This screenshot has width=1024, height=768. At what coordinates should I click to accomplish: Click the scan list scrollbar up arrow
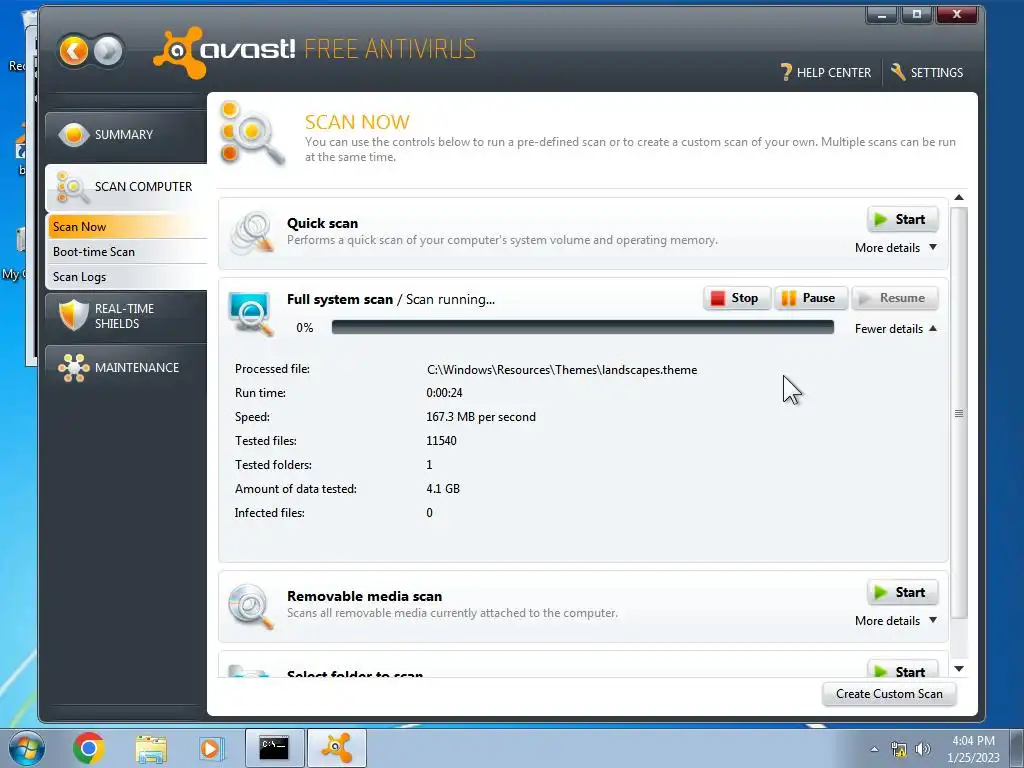pyautogui.click(x=959, y=197)
